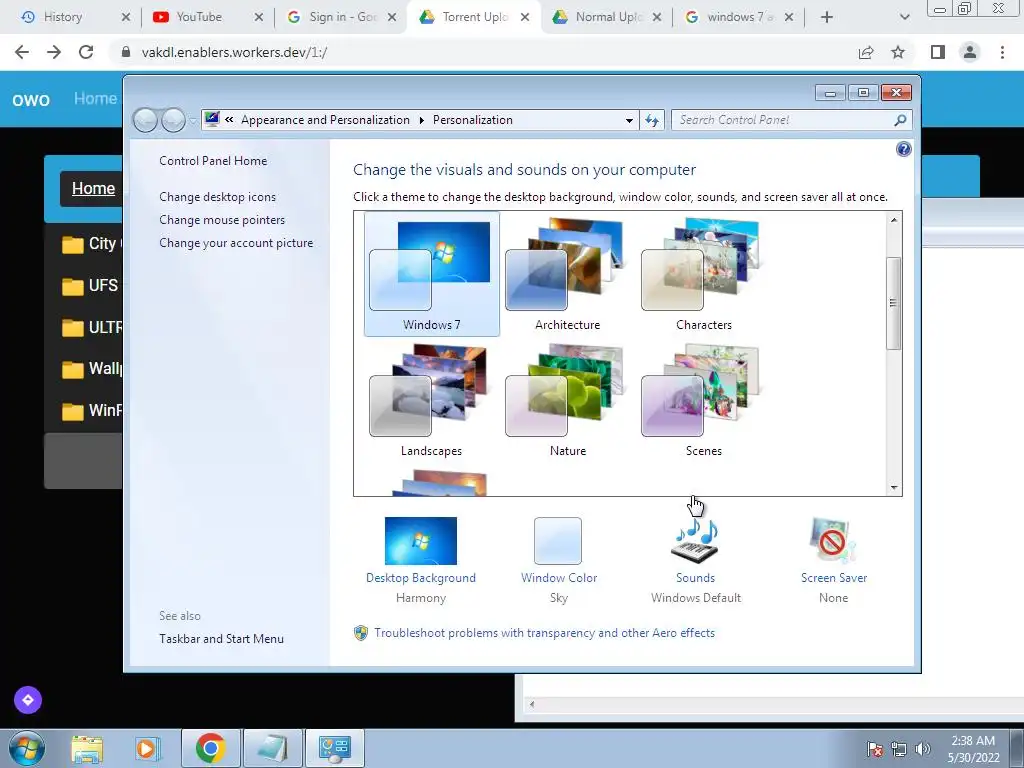Reload the Chrome page
The height and width of the screenshot is (768, 1024).
click(x=86, y=52)
